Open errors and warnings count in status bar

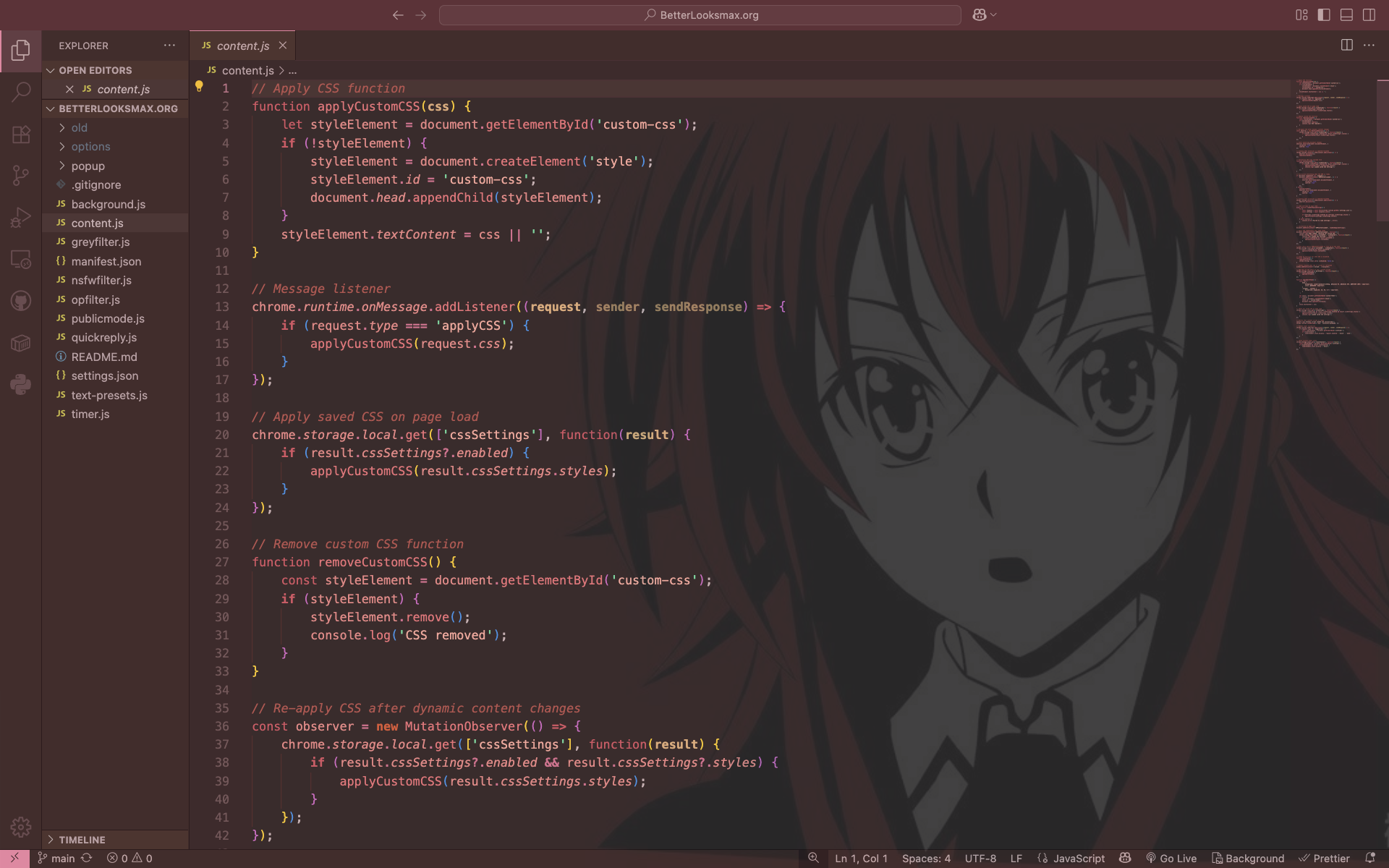(x=129, y=858)
